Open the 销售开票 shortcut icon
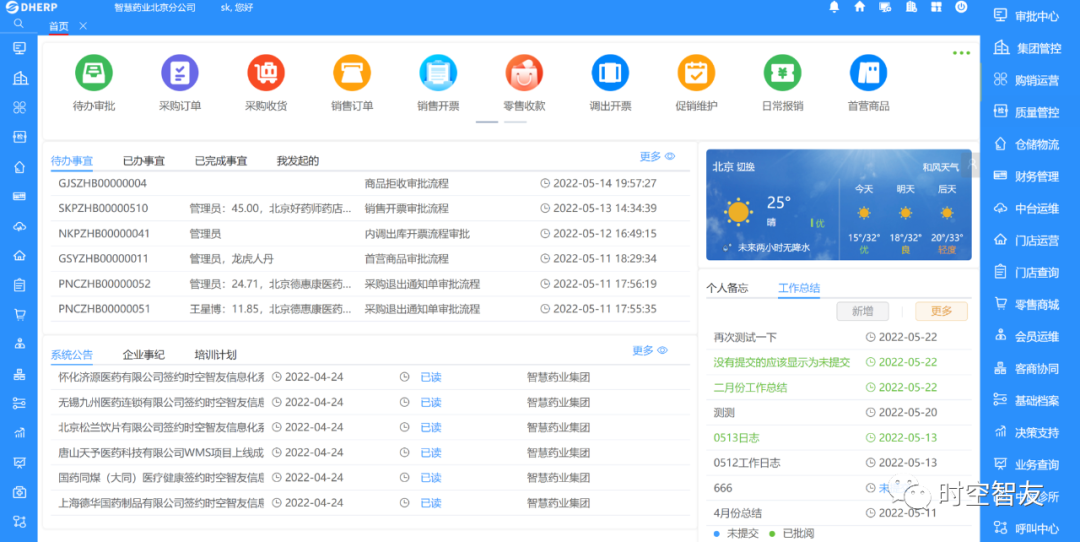The width and height of the screenshot is (1080, 542). pos(438,73)
